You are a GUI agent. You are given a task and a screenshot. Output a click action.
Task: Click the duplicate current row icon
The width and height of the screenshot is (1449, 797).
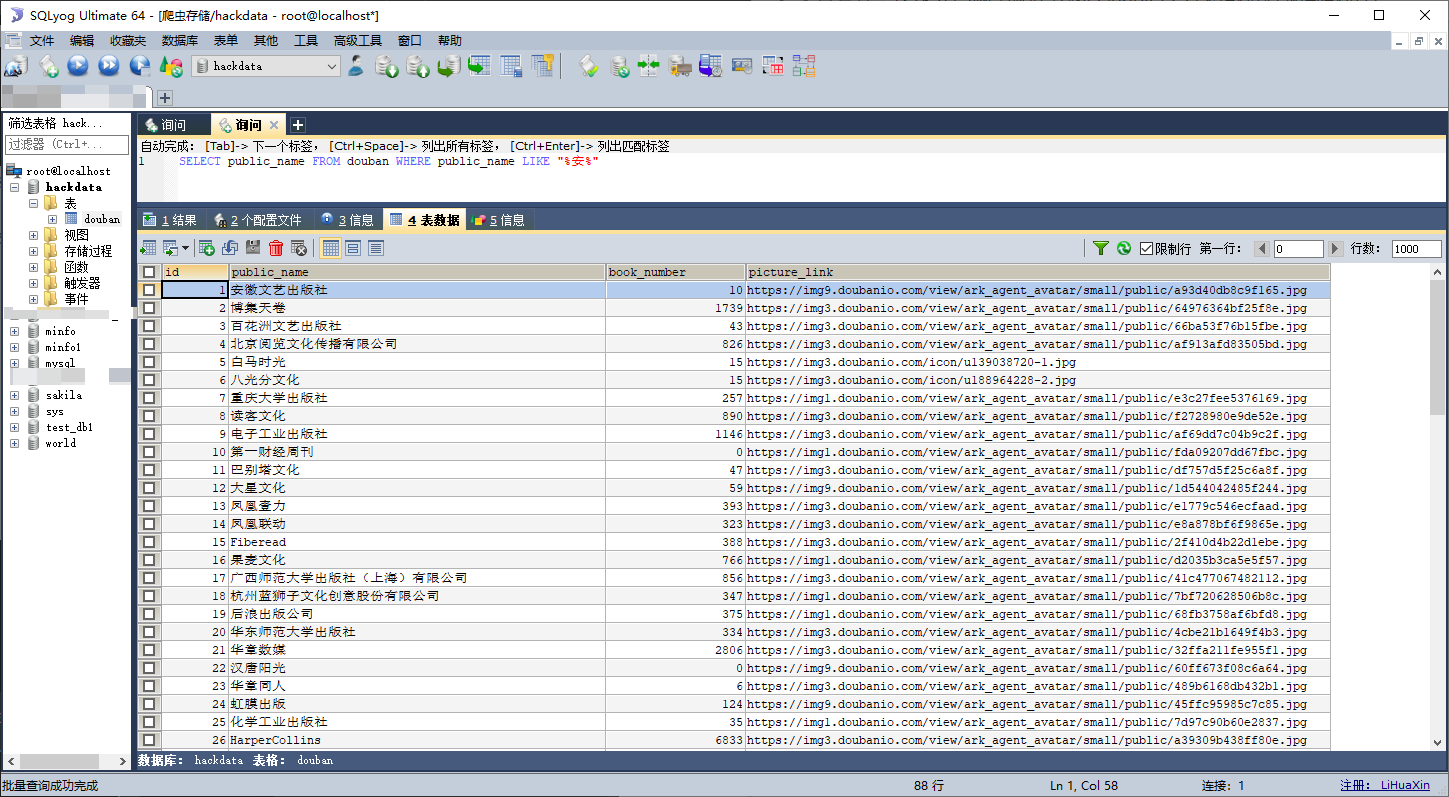coord(230,248)
